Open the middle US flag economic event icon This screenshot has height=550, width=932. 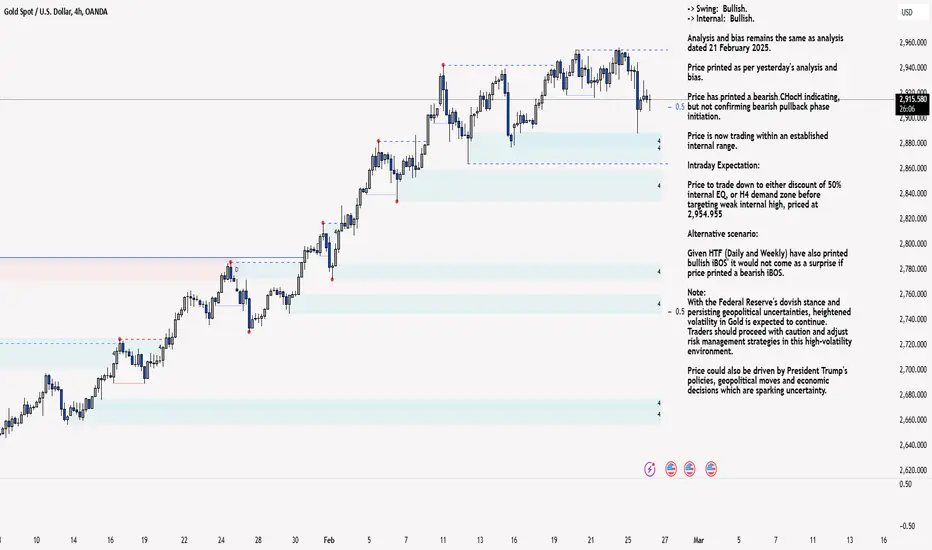click(x=689, y=469)
